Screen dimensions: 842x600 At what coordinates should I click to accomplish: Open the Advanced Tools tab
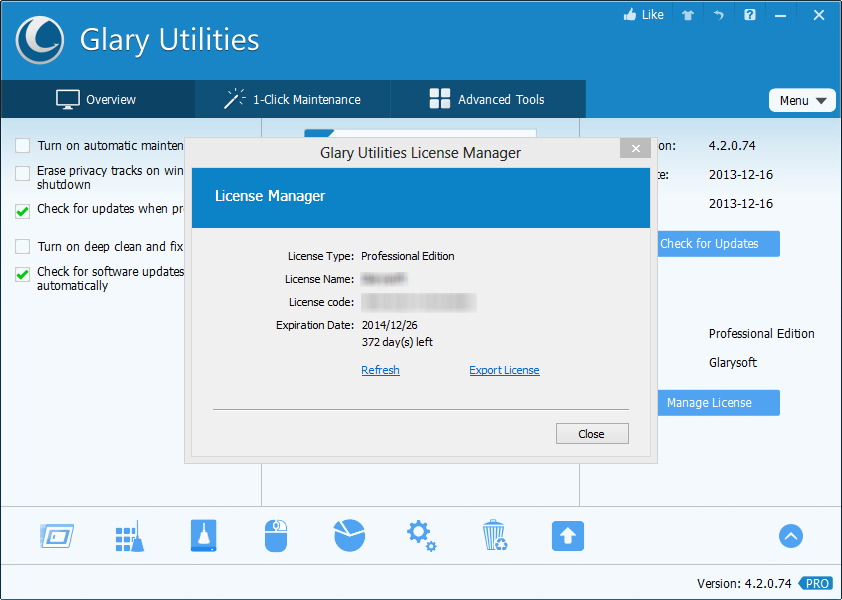click(487, 99)
